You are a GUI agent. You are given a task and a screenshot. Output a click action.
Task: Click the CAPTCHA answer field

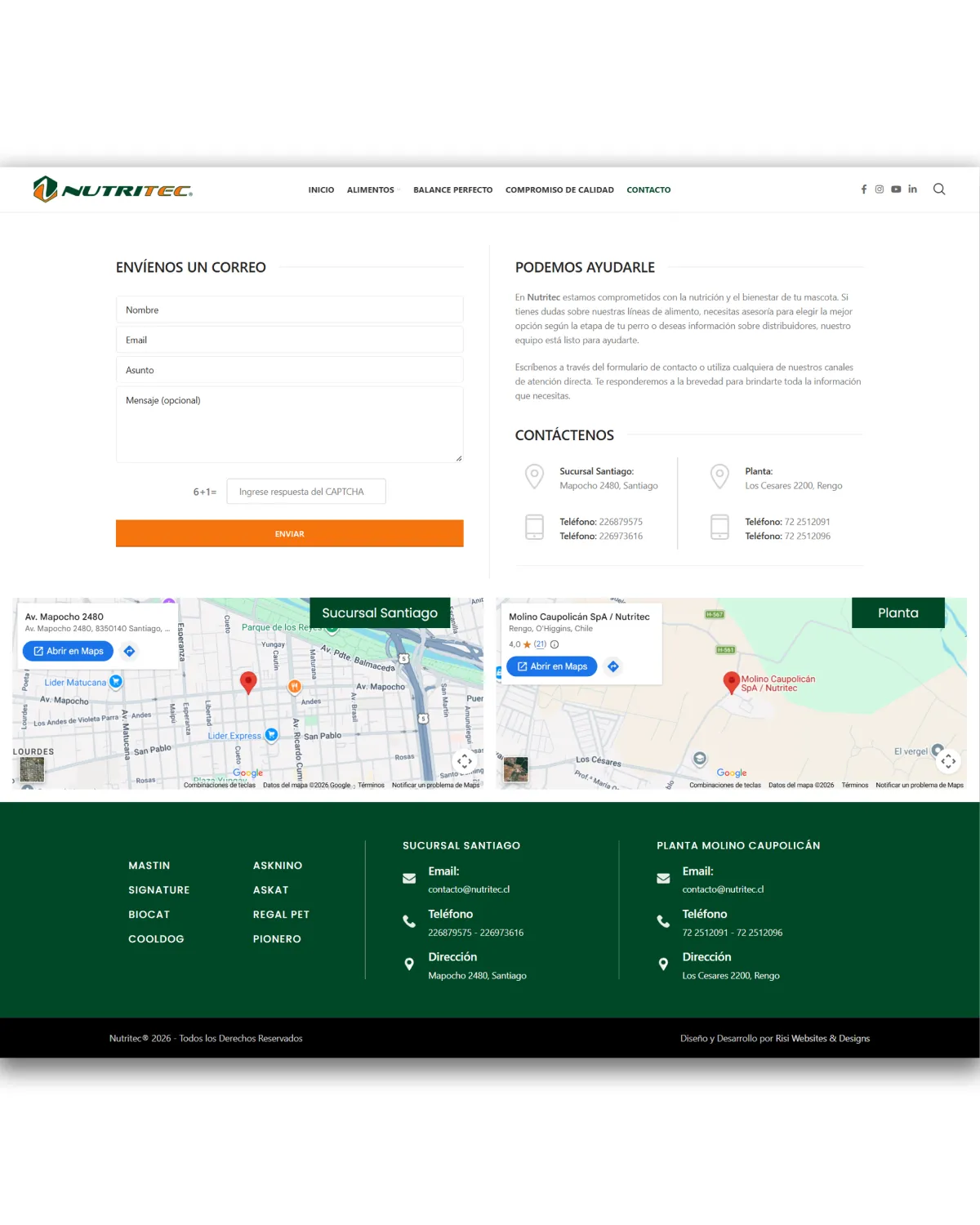coord(306,492)
